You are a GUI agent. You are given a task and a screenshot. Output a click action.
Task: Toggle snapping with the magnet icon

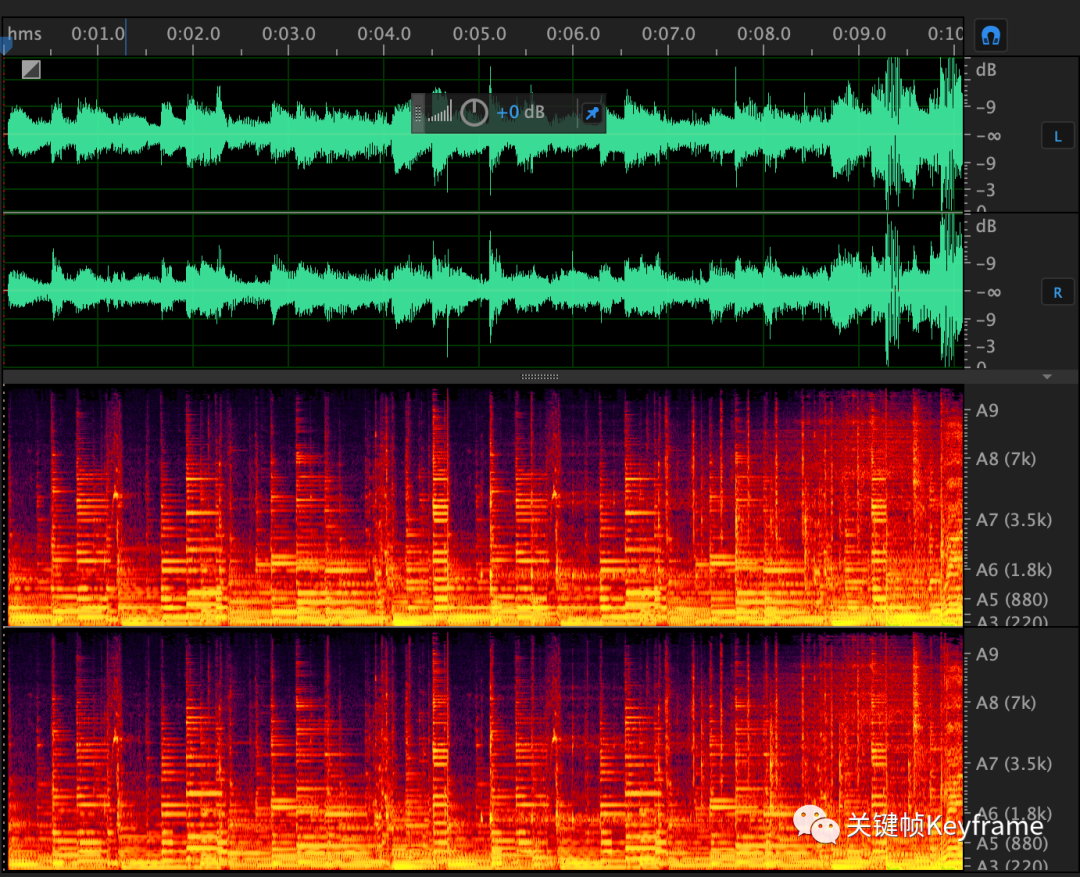coord(990,37)
